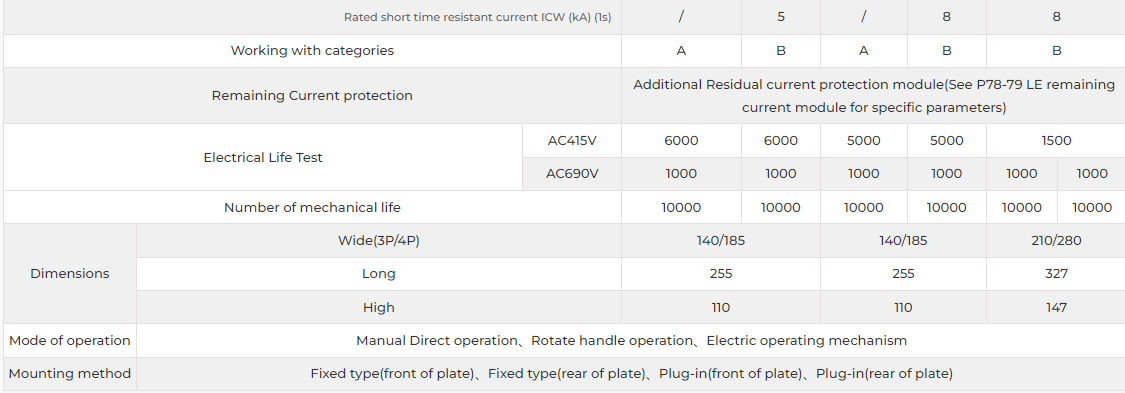Viewport: 1125px width, 393px height.
Task: Select the 210/280 width value
Action: tap(1056, 240)
